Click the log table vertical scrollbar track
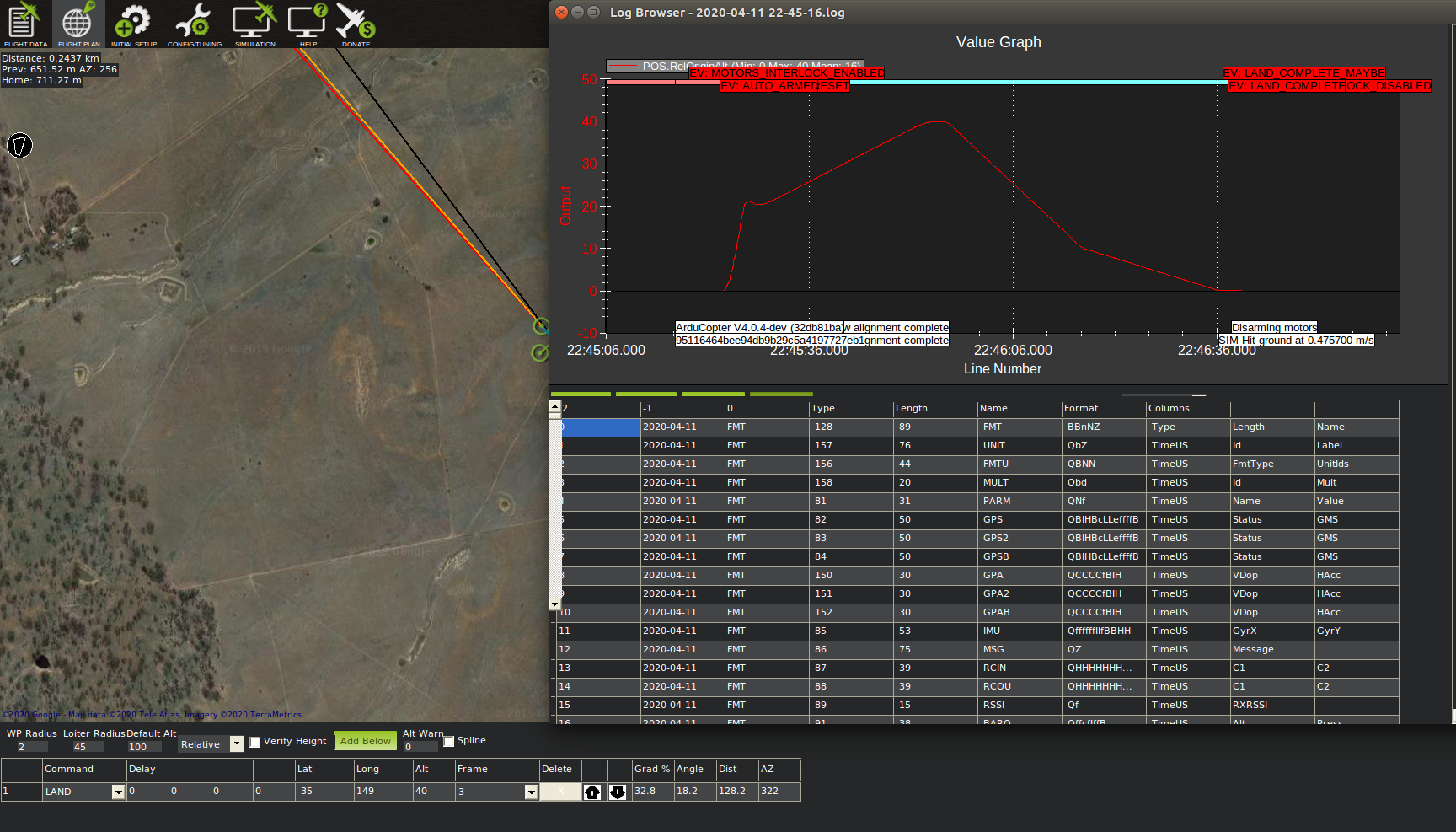The height and width of the screenshot is (832, 1456). click(554, 506)
